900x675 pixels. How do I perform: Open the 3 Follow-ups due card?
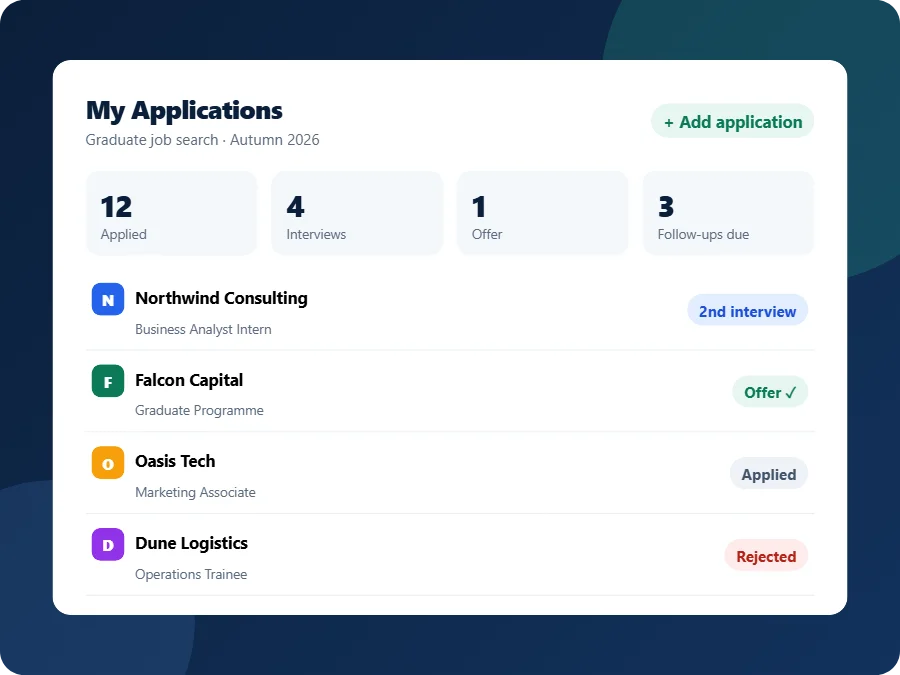tap(728, 213)
